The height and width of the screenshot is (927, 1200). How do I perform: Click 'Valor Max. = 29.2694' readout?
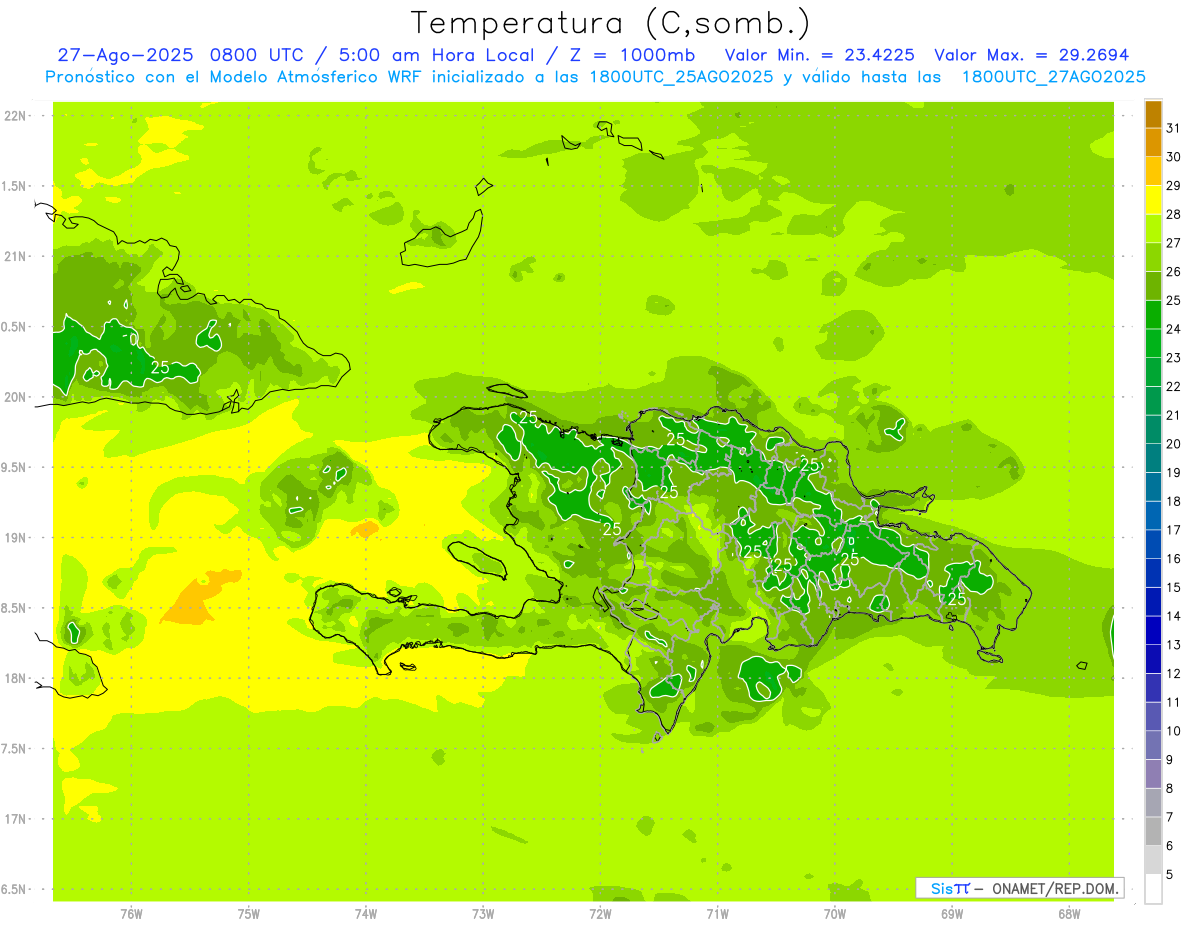pos(1031,55)
